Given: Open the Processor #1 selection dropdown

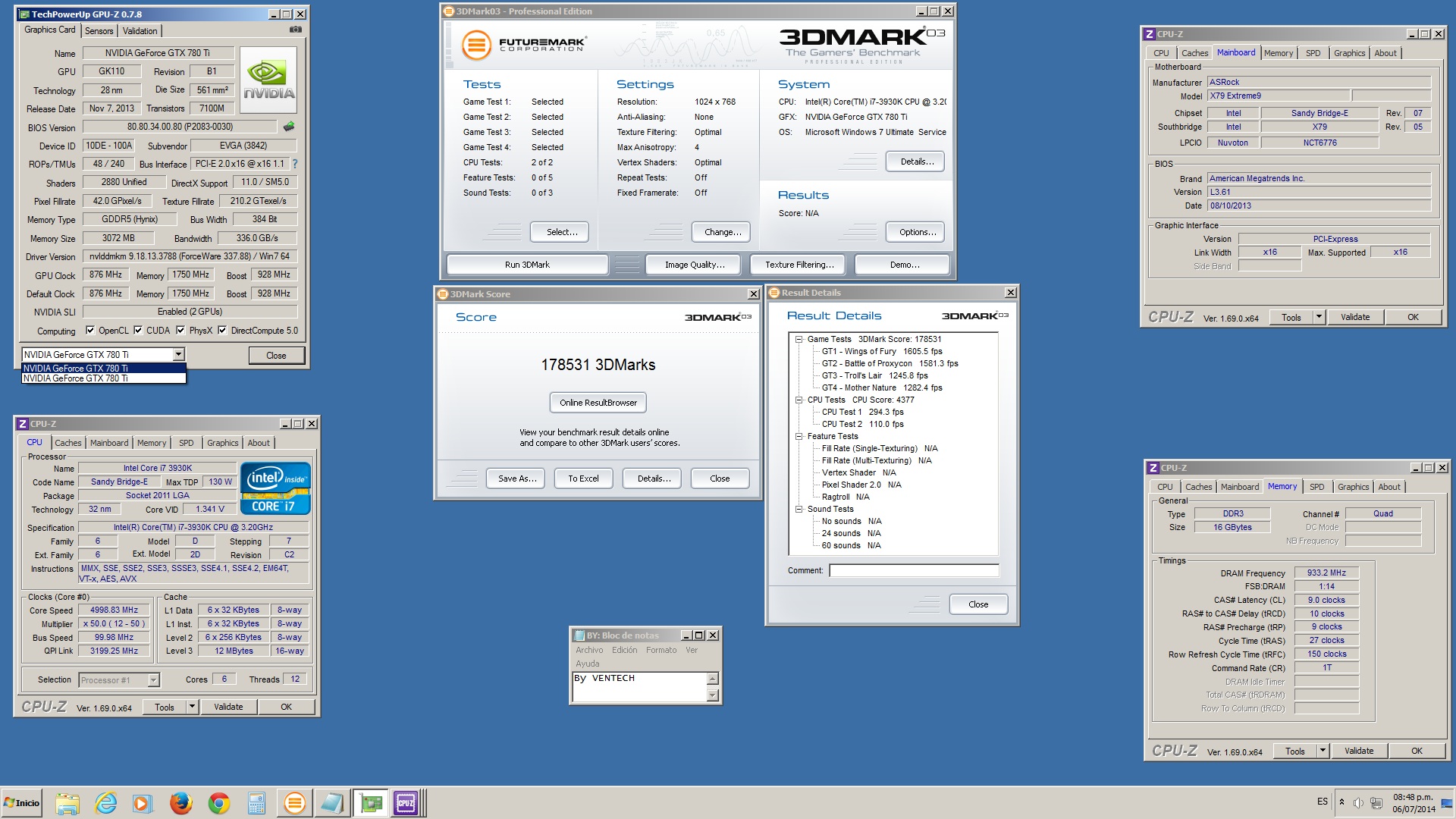Looking at the screenshot, I should 153,680.
